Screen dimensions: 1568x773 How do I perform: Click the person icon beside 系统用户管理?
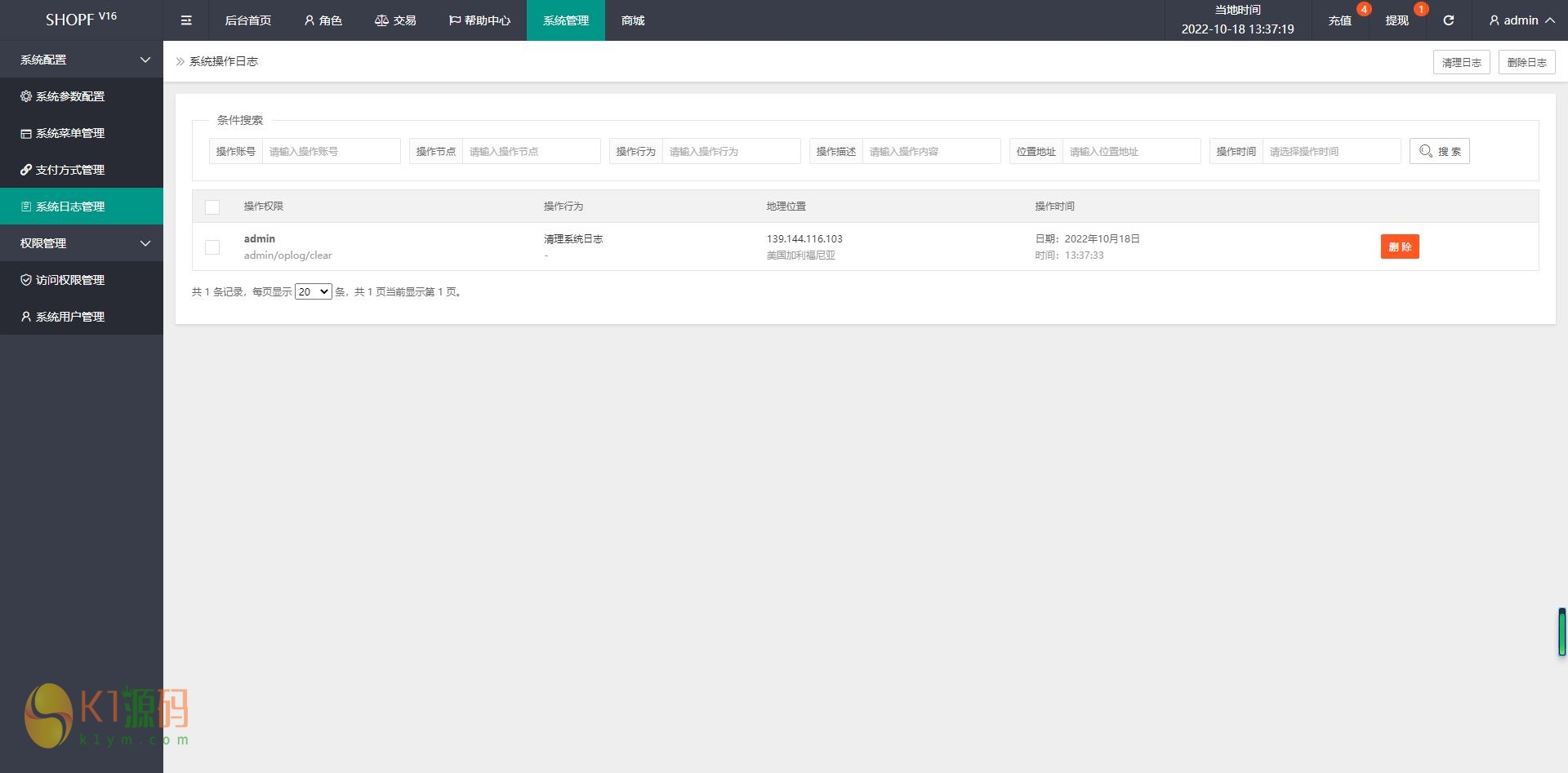coord(26,317)
